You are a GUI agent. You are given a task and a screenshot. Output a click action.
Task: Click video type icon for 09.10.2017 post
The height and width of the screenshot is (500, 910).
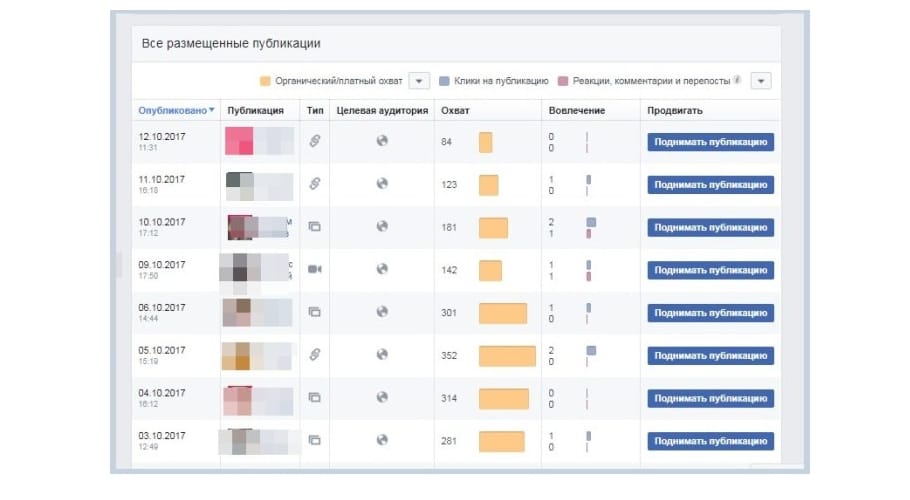pos(315,269)
